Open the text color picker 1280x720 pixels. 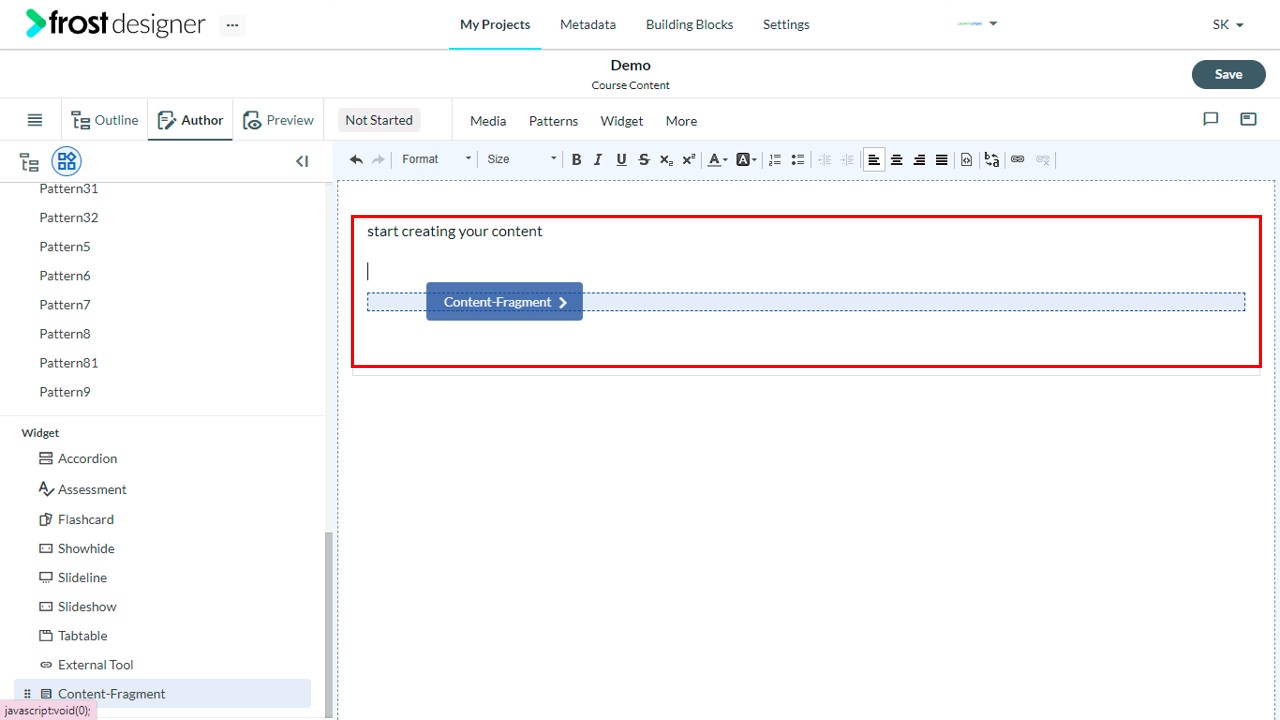[717, 159]
